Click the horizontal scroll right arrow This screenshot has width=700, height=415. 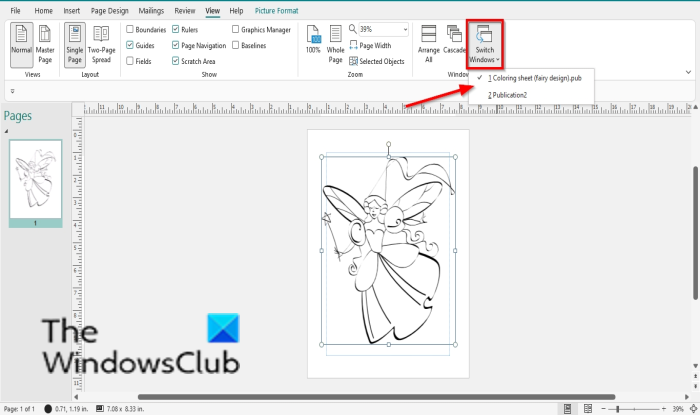click(x=687, y=397)
